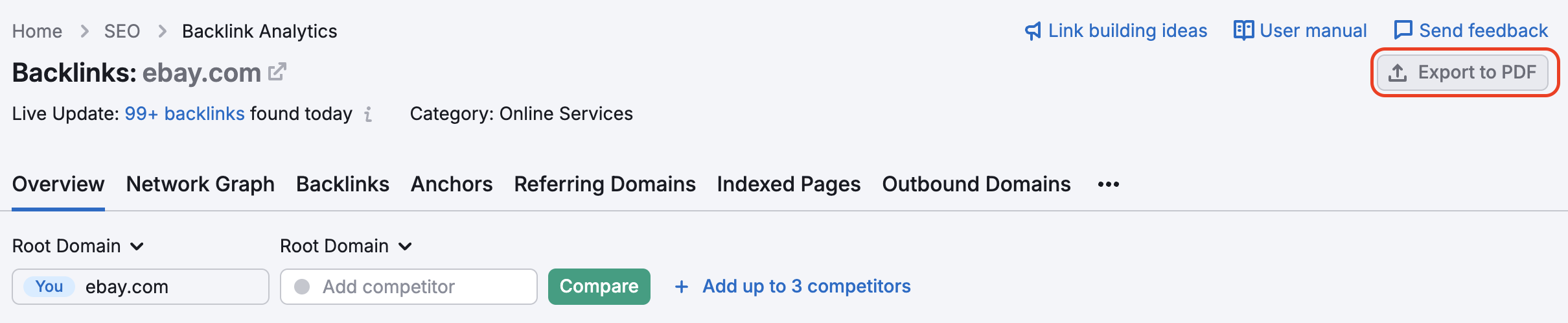The height and width of the screenshot is (323, 1568).
Task: Go to the Anchors tab
Action: (452, 185)
